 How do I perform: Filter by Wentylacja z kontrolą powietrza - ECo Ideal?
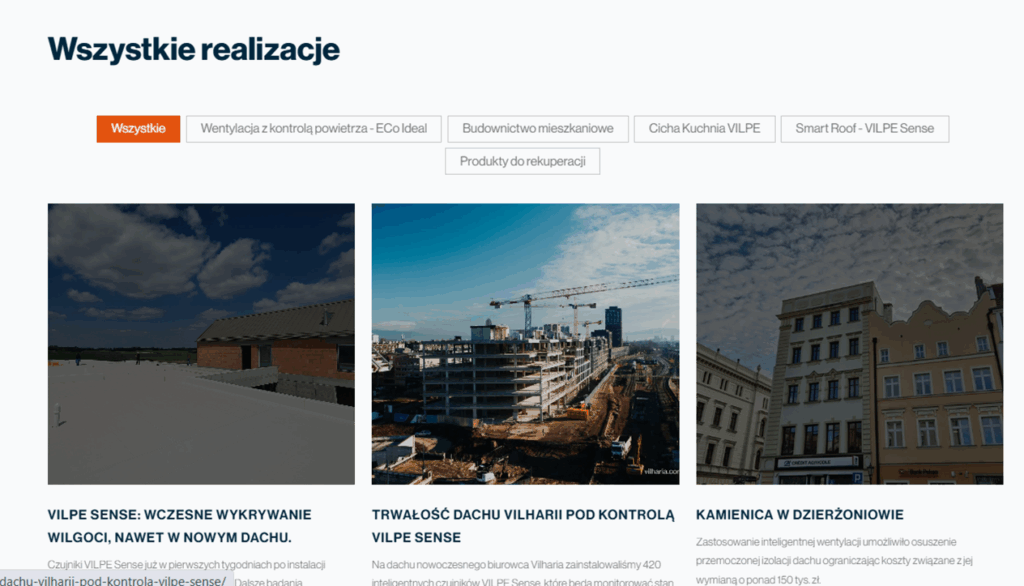[x=313, y=129]
